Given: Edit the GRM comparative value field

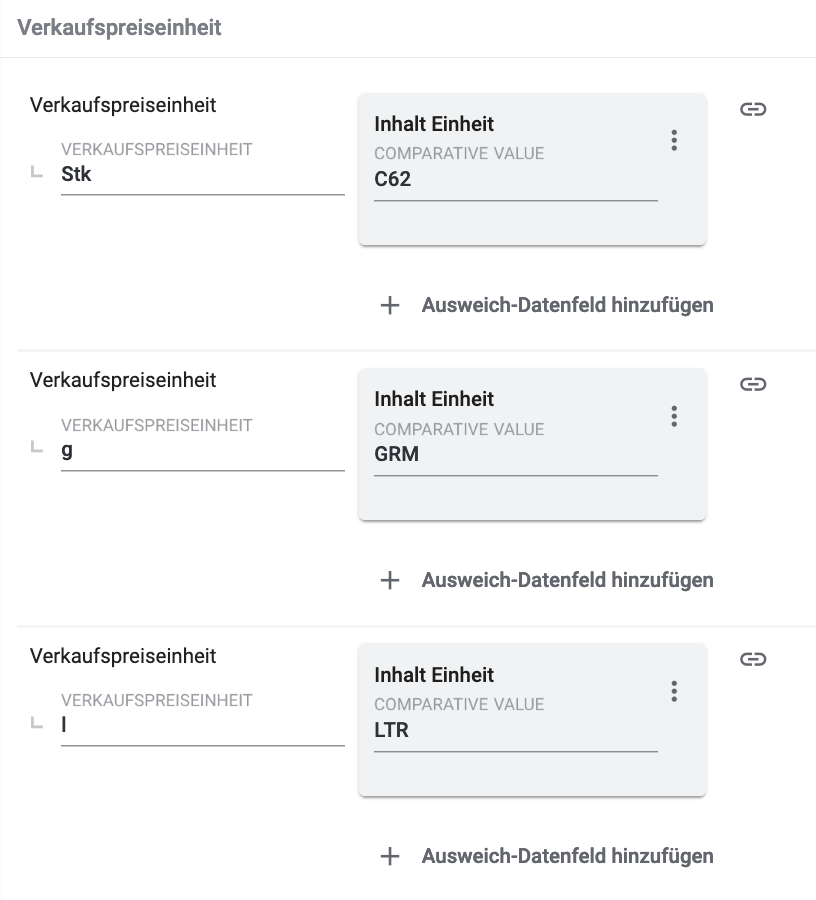Looking at the screenshot, I should tap(515, 456).
